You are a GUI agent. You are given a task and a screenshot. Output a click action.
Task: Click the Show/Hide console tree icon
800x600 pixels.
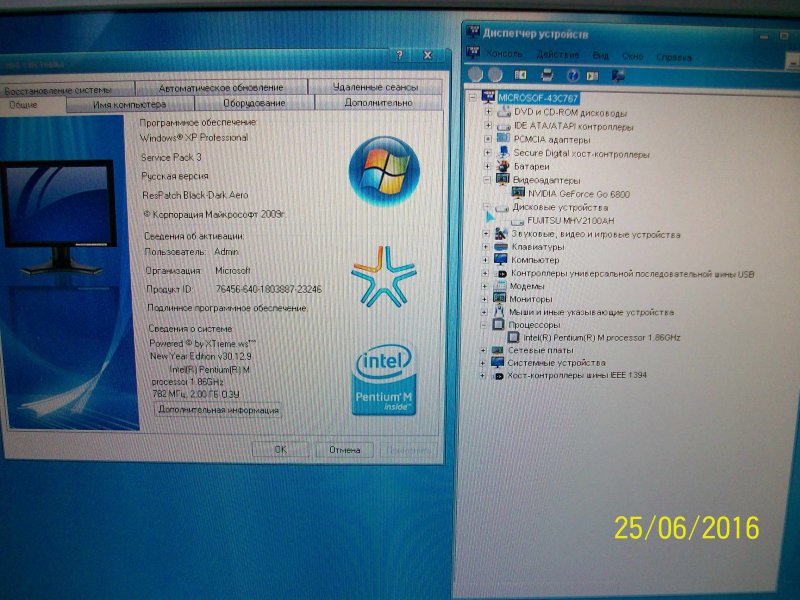521,75
